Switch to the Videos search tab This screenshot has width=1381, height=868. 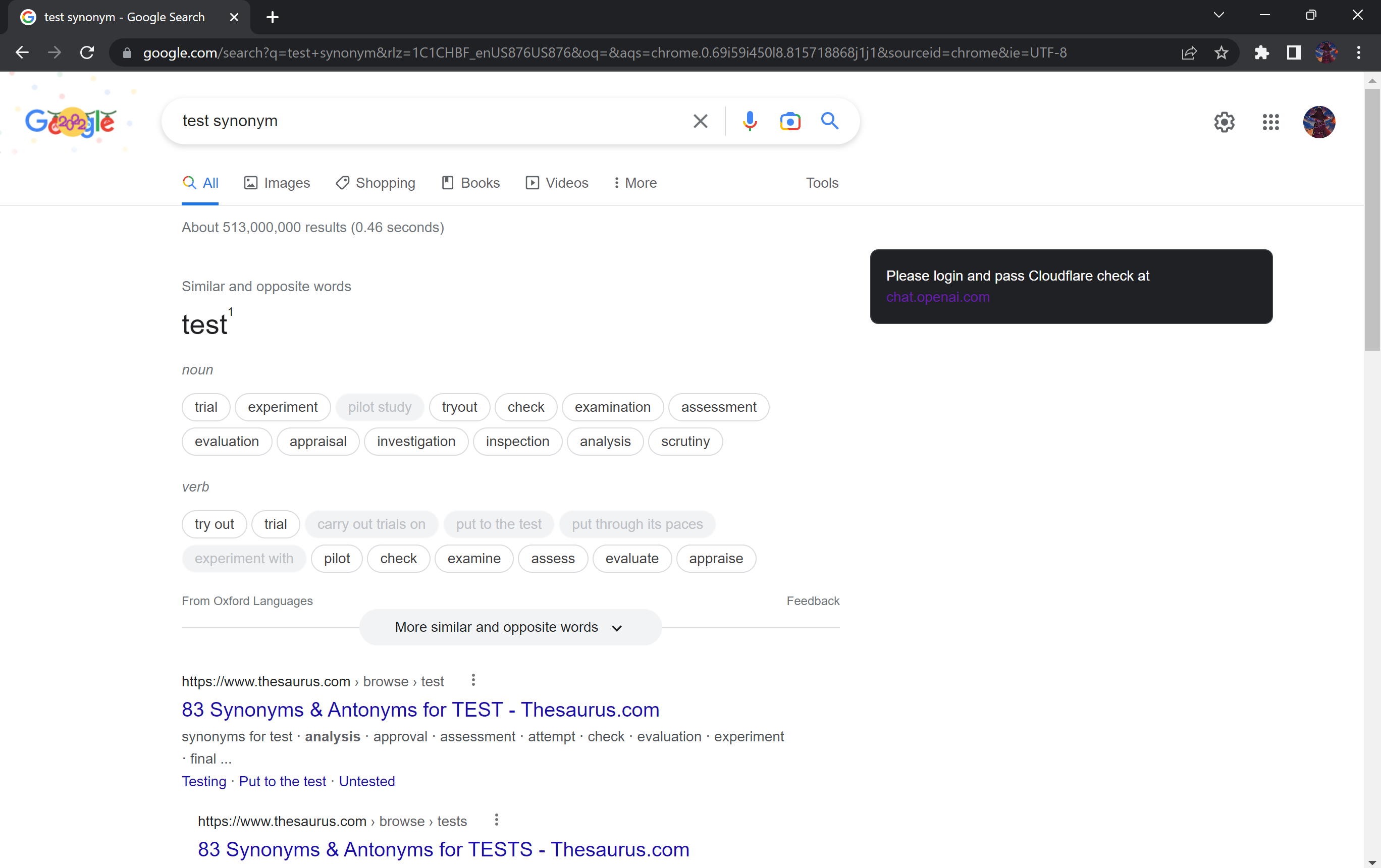pyautogui.click(x=556, y=183)
